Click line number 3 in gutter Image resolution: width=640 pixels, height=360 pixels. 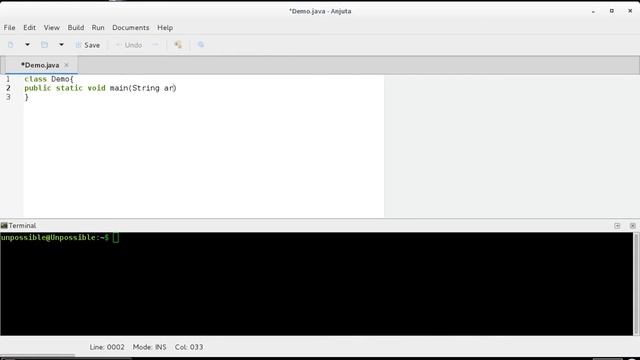tap(8, 97)
